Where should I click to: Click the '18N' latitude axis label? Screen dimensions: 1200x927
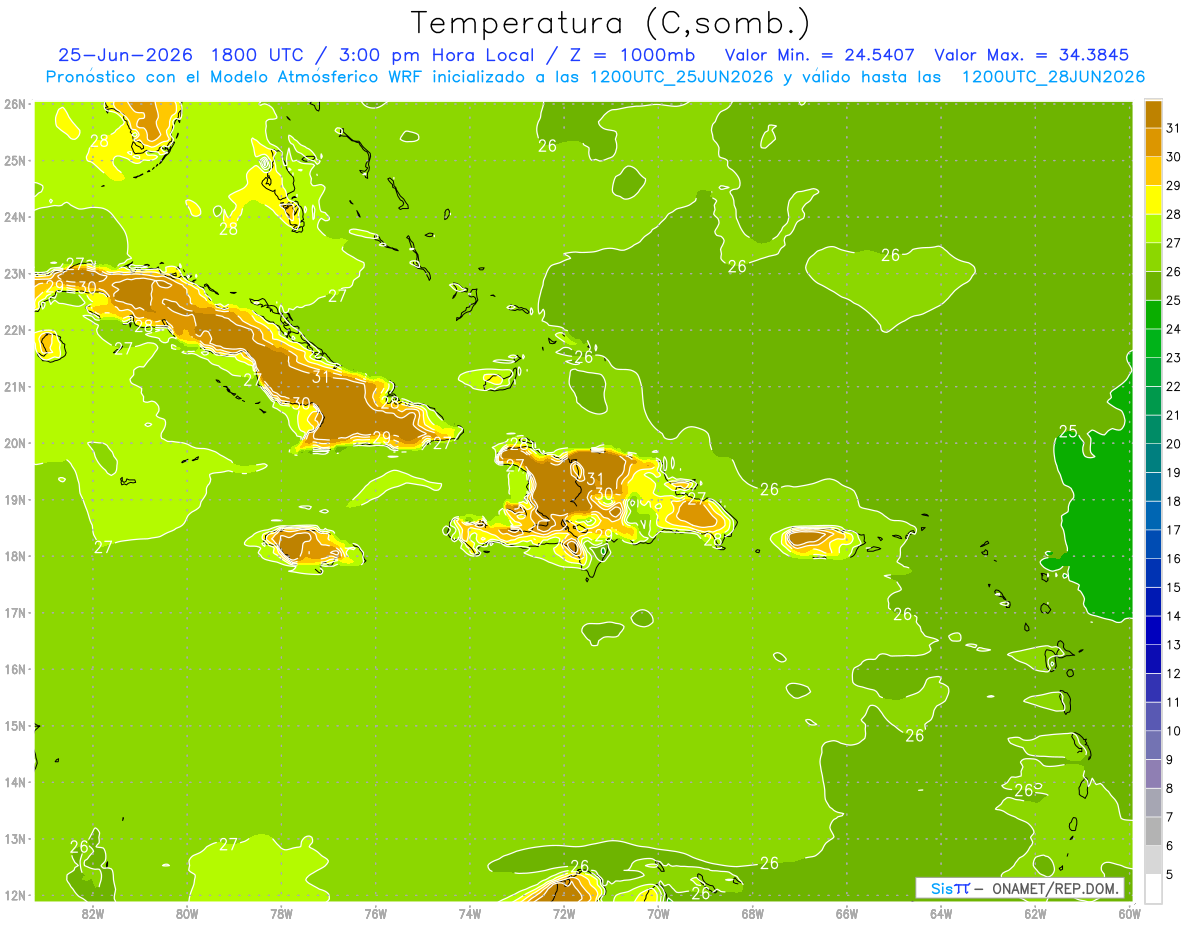(x=15, y=556)
